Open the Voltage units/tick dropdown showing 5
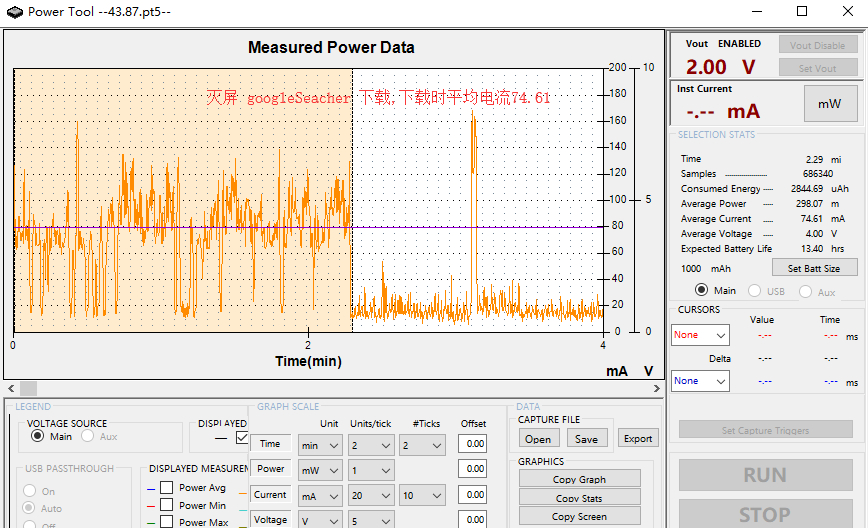Image resolution: width=868 pixels, height=528 pixels. tap(371, 520)
